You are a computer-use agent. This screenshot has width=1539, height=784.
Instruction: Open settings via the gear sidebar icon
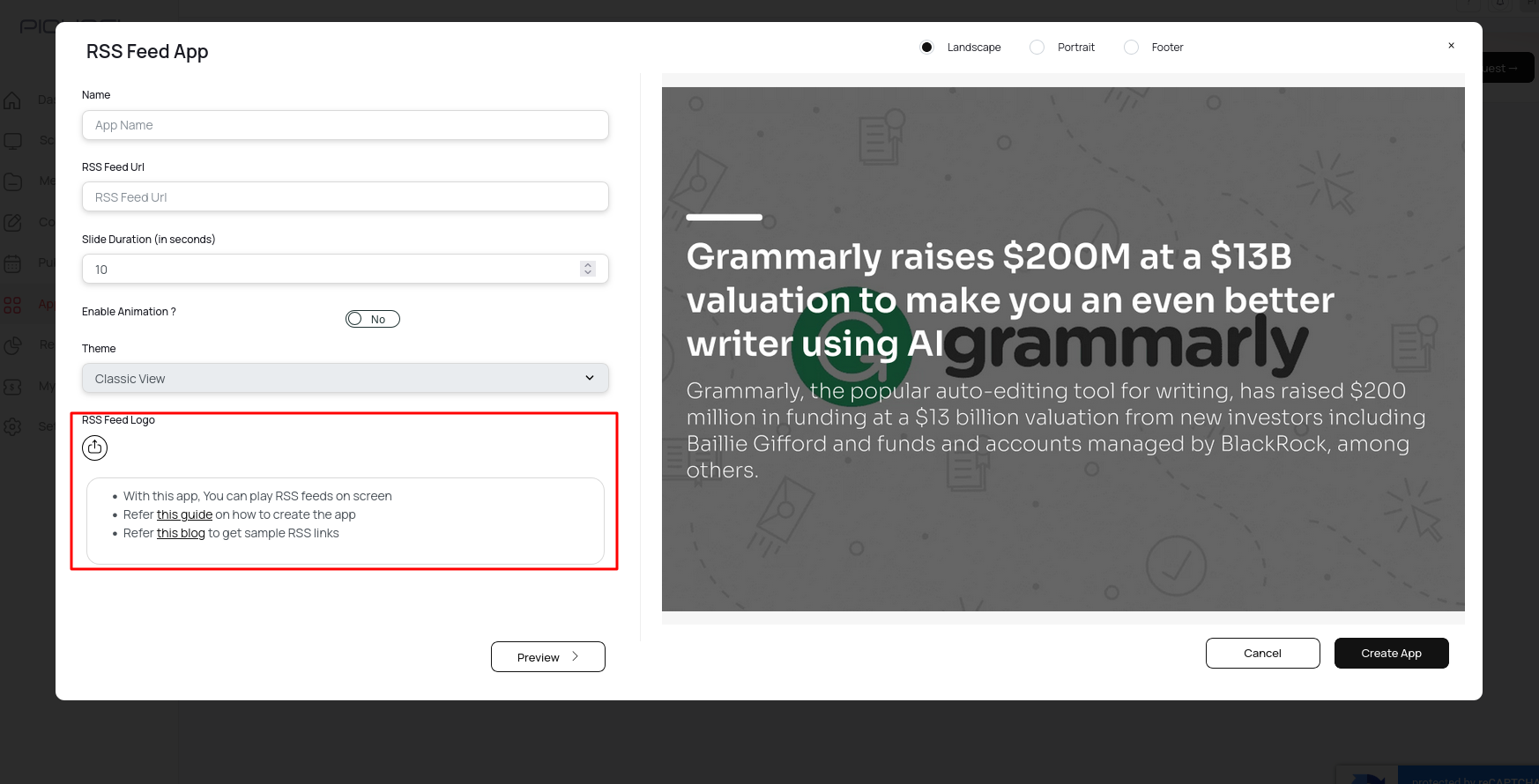(x=12, y=426)
